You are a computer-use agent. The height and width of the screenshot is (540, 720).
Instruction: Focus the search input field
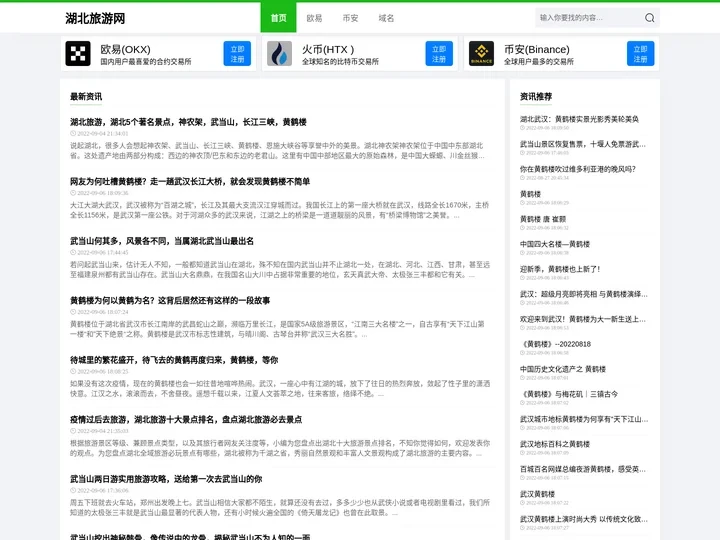[590, 18]
